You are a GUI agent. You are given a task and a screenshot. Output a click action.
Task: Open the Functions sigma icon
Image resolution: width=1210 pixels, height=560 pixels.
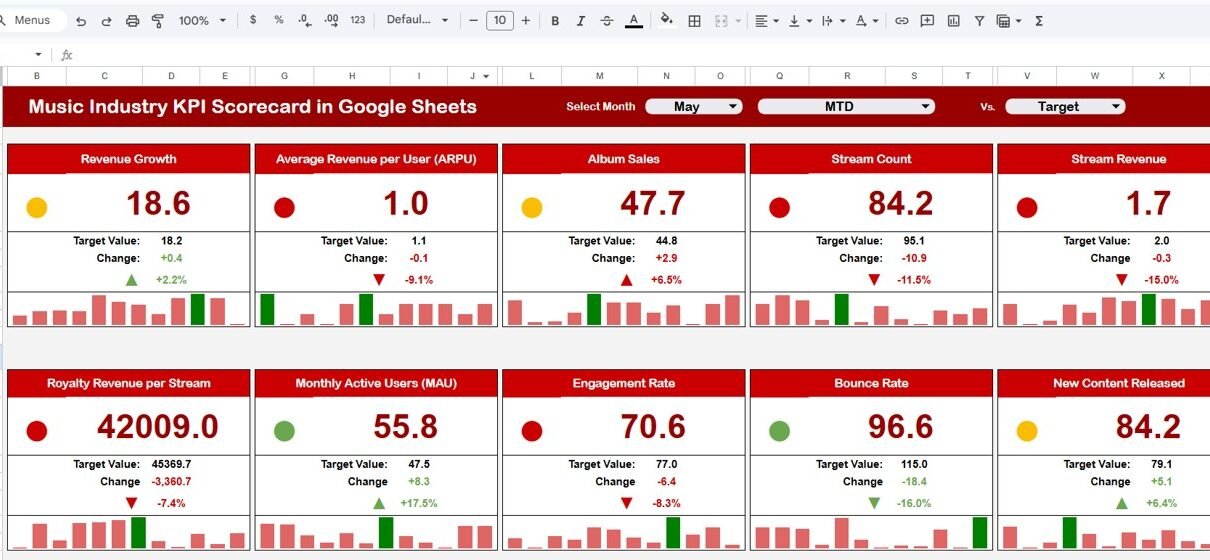pyautogui.click(x=1039, y=20)
